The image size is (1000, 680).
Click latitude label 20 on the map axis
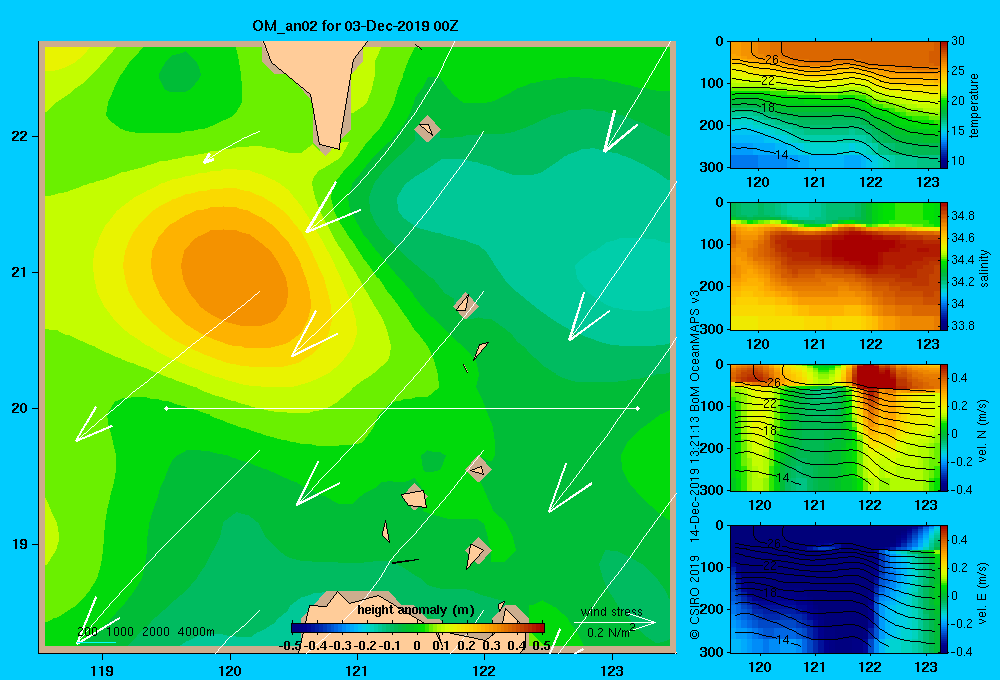tap(20, 408)
